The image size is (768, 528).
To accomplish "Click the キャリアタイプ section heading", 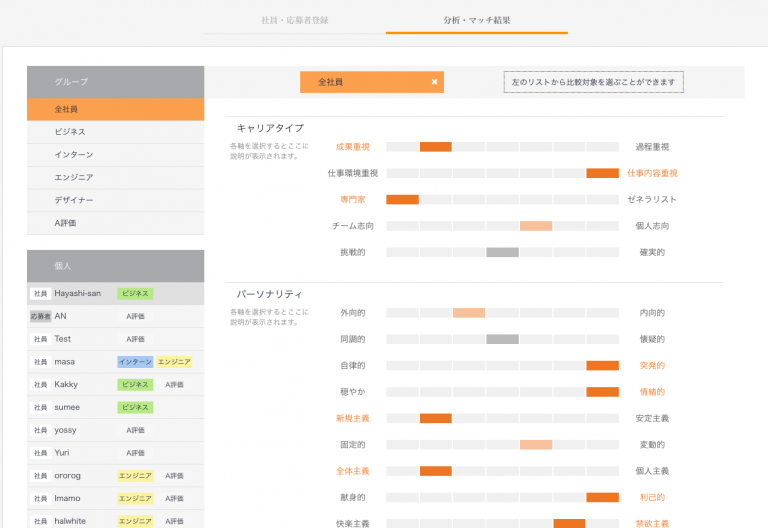I will (x=270, y=128).
